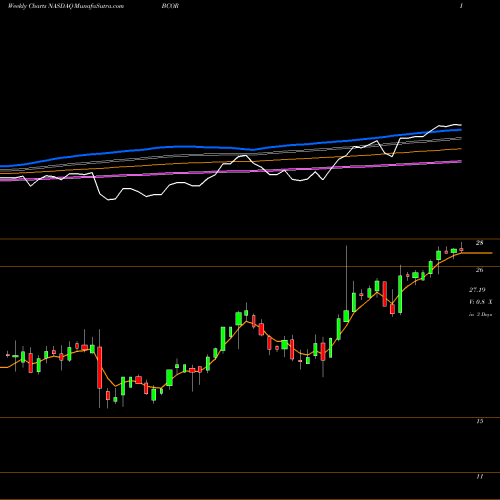This screenshot has width=500, height=500.
Task: Select the BCOR ticker label
Action: (170, 6)
